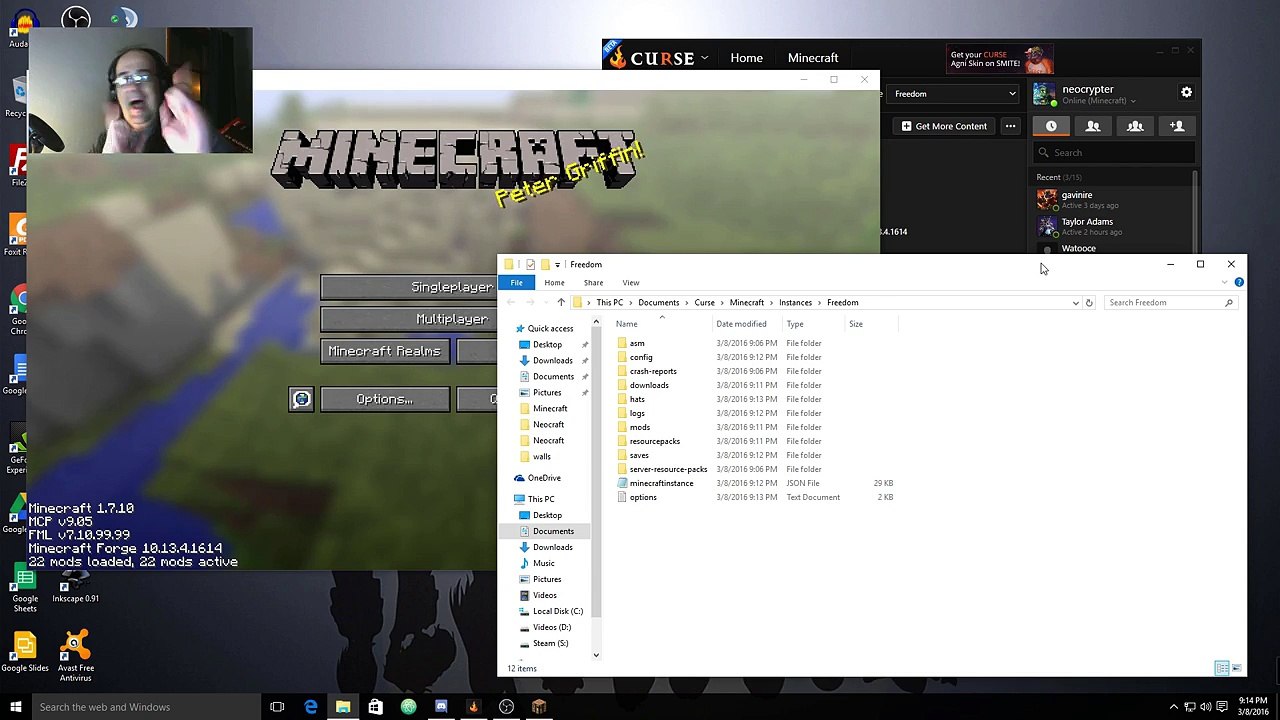This screenshot has width=1280, height=720.
Task: Focus the Curse friends Search field
Action: click(1114, 153)
